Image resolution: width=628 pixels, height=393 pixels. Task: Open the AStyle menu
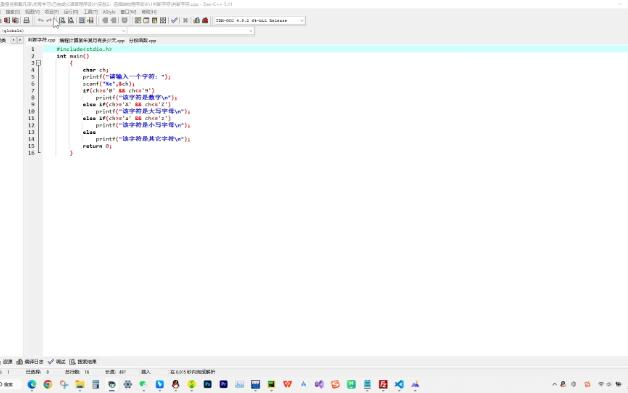point(109,12)
